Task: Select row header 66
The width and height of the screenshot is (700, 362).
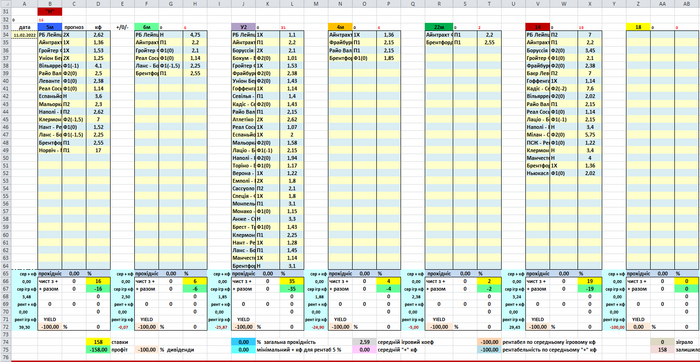Action: [5, 281]
